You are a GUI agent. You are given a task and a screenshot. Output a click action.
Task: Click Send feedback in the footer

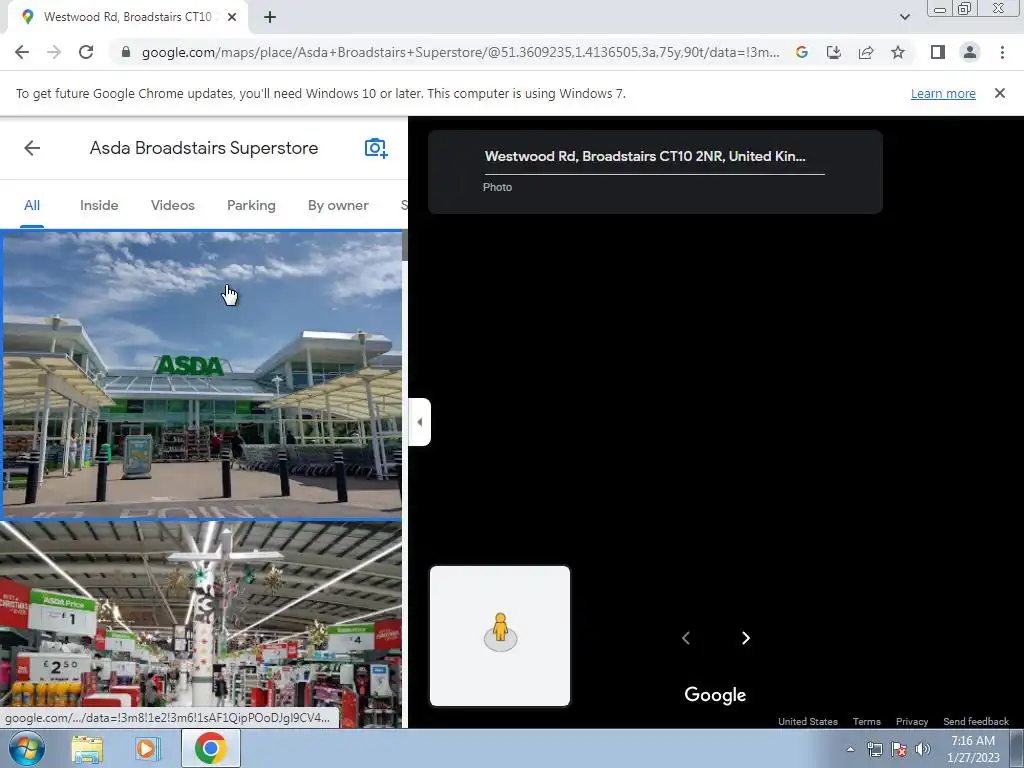pos(976,722)
